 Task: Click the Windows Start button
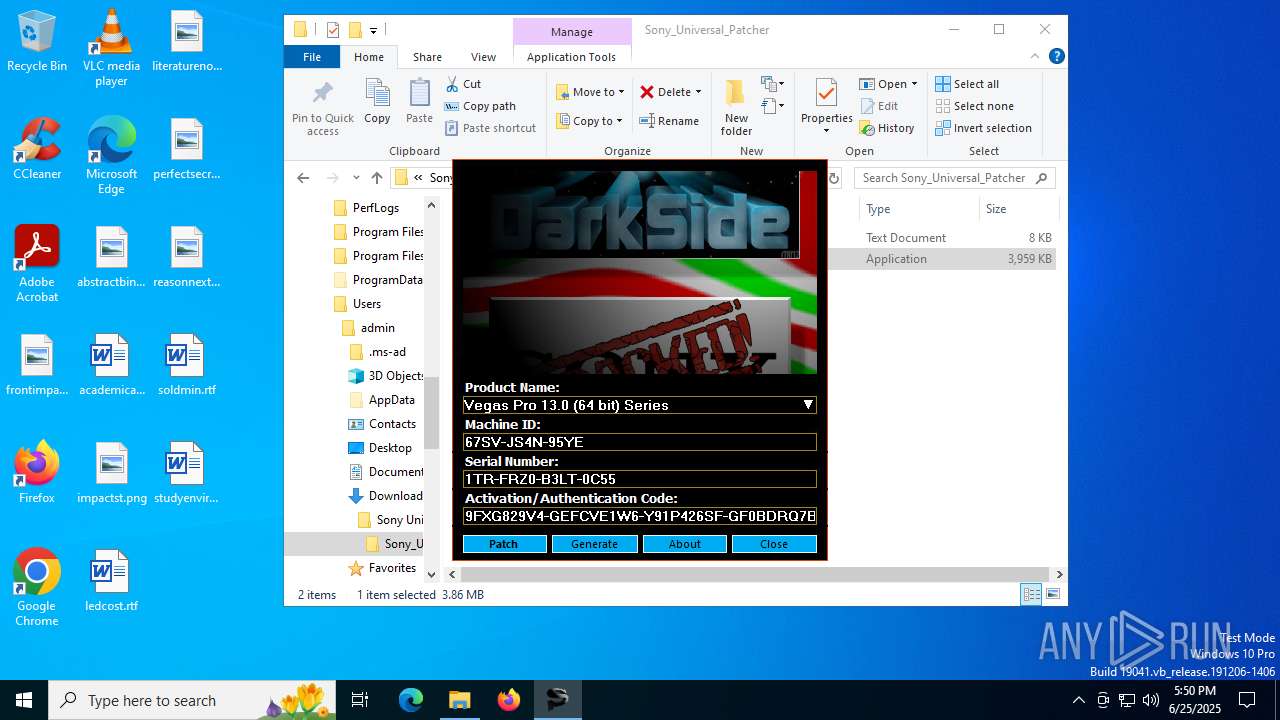(x=24, y=700)
